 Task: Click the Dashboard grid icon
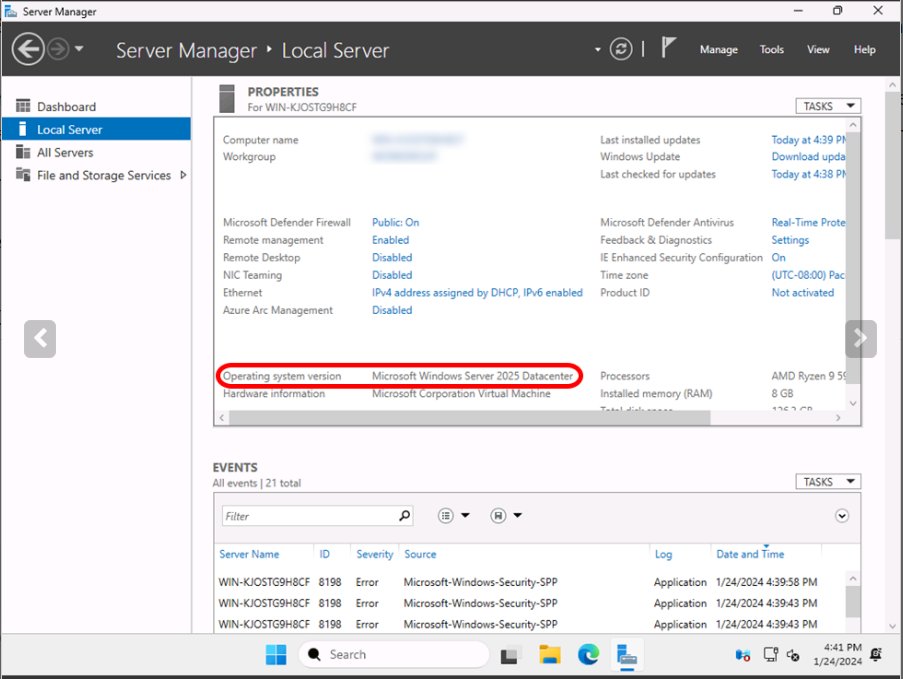pos(23,106)
